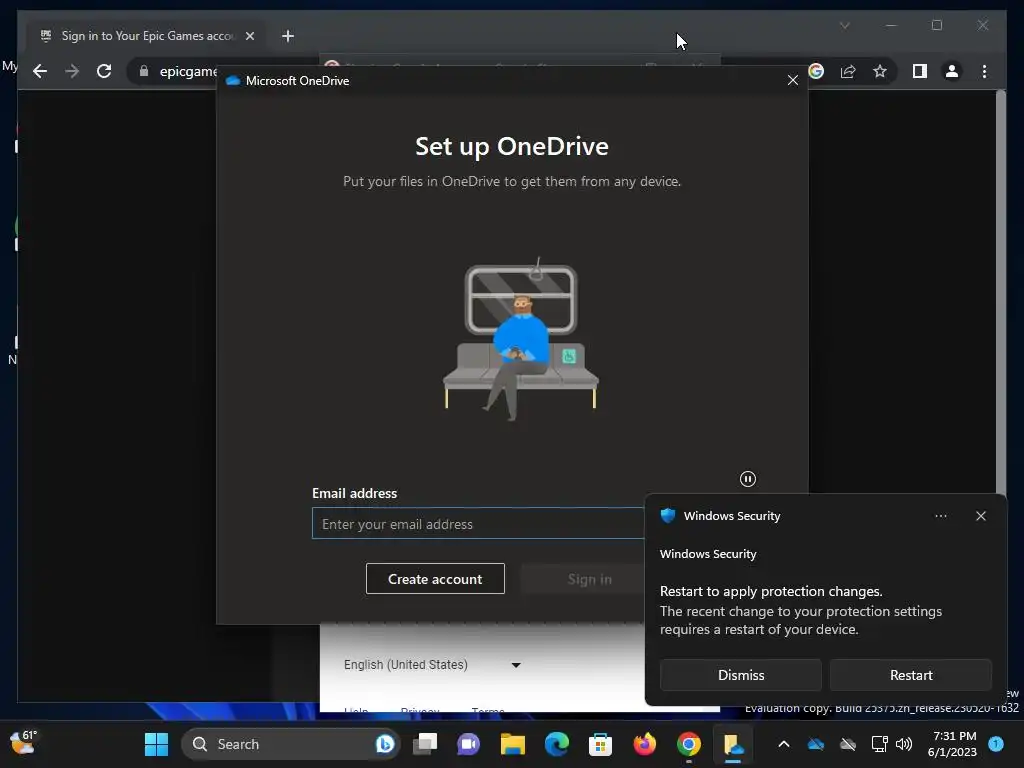Open Chrome profile menu
The height and width of the screenshot is (768, 1024).
coord(952,71)
